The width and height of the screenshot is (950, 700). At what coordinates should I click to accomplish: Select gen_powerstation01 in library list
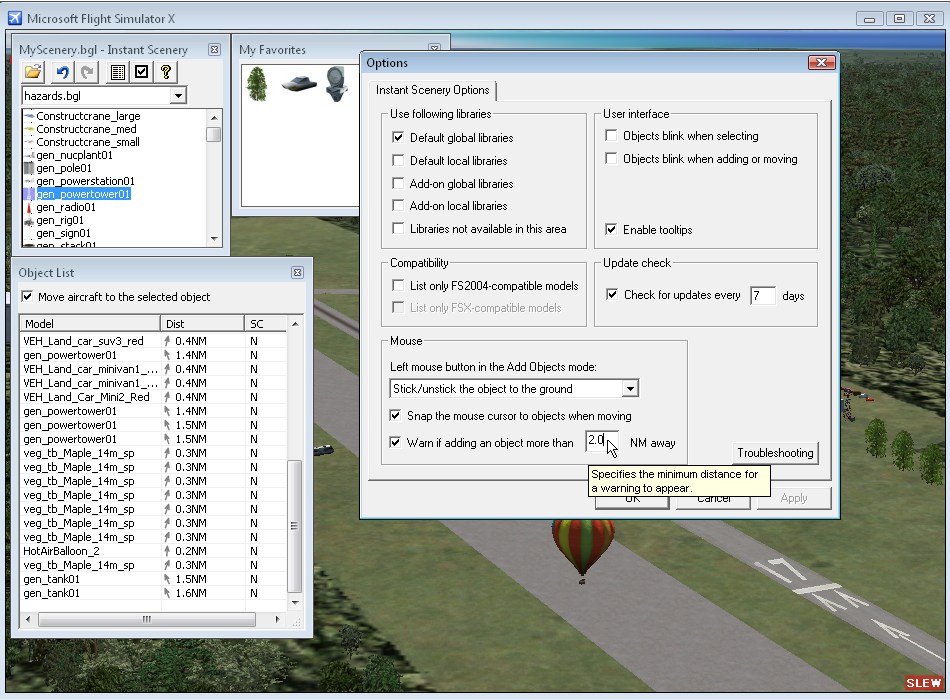click(85, 181)
